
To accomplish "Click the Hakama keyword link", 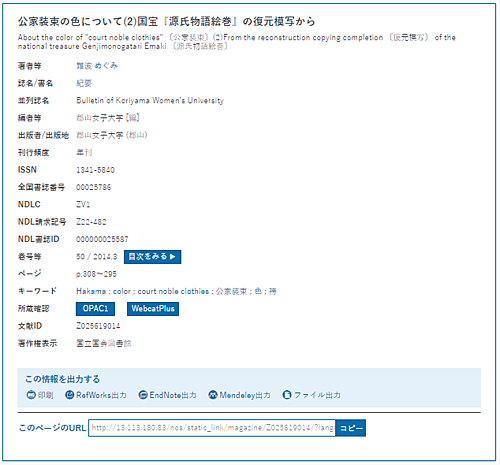I will pos(91,291).
